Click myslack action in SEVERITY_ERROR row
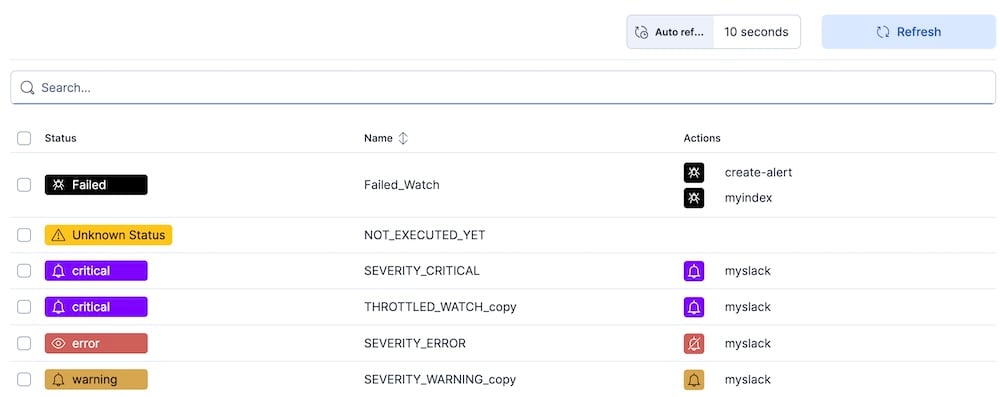 747,343
